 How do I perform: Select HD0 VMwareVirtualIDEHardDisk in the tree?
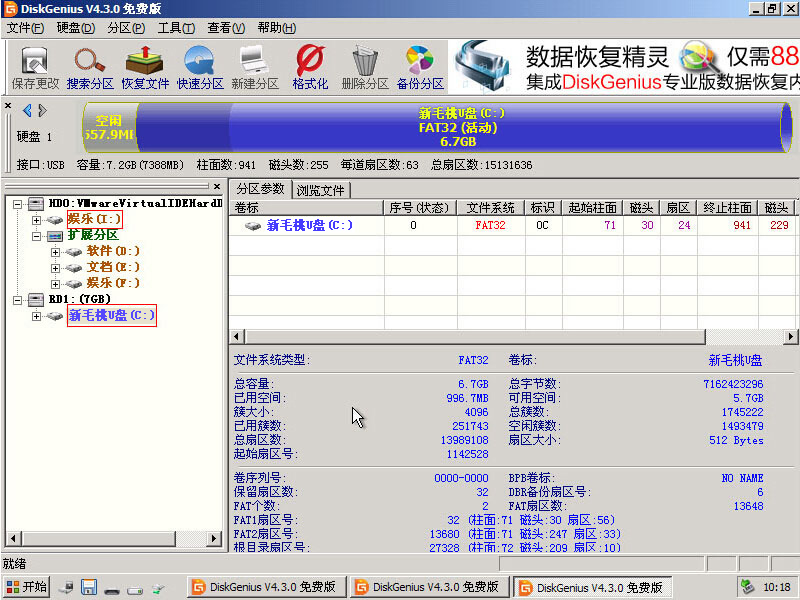coord(135,203)
